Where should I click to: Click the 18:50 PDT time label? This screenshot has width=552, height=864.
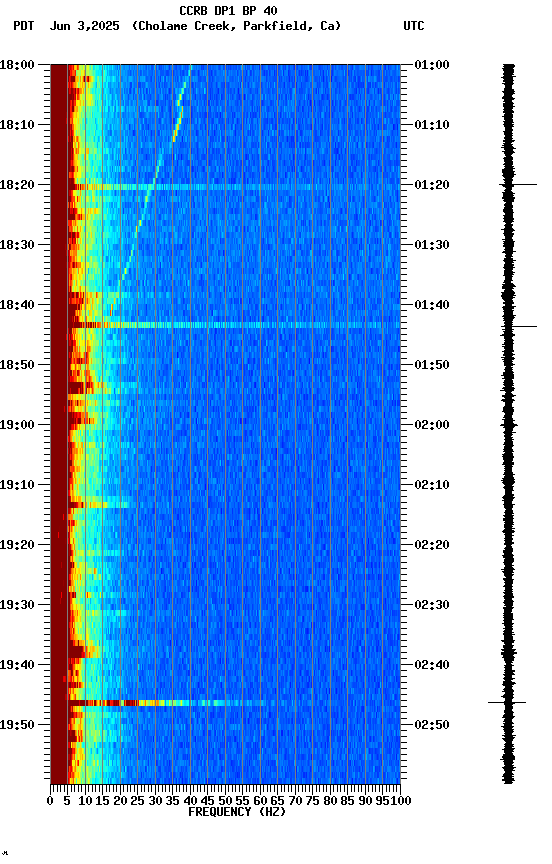[17, 365]
